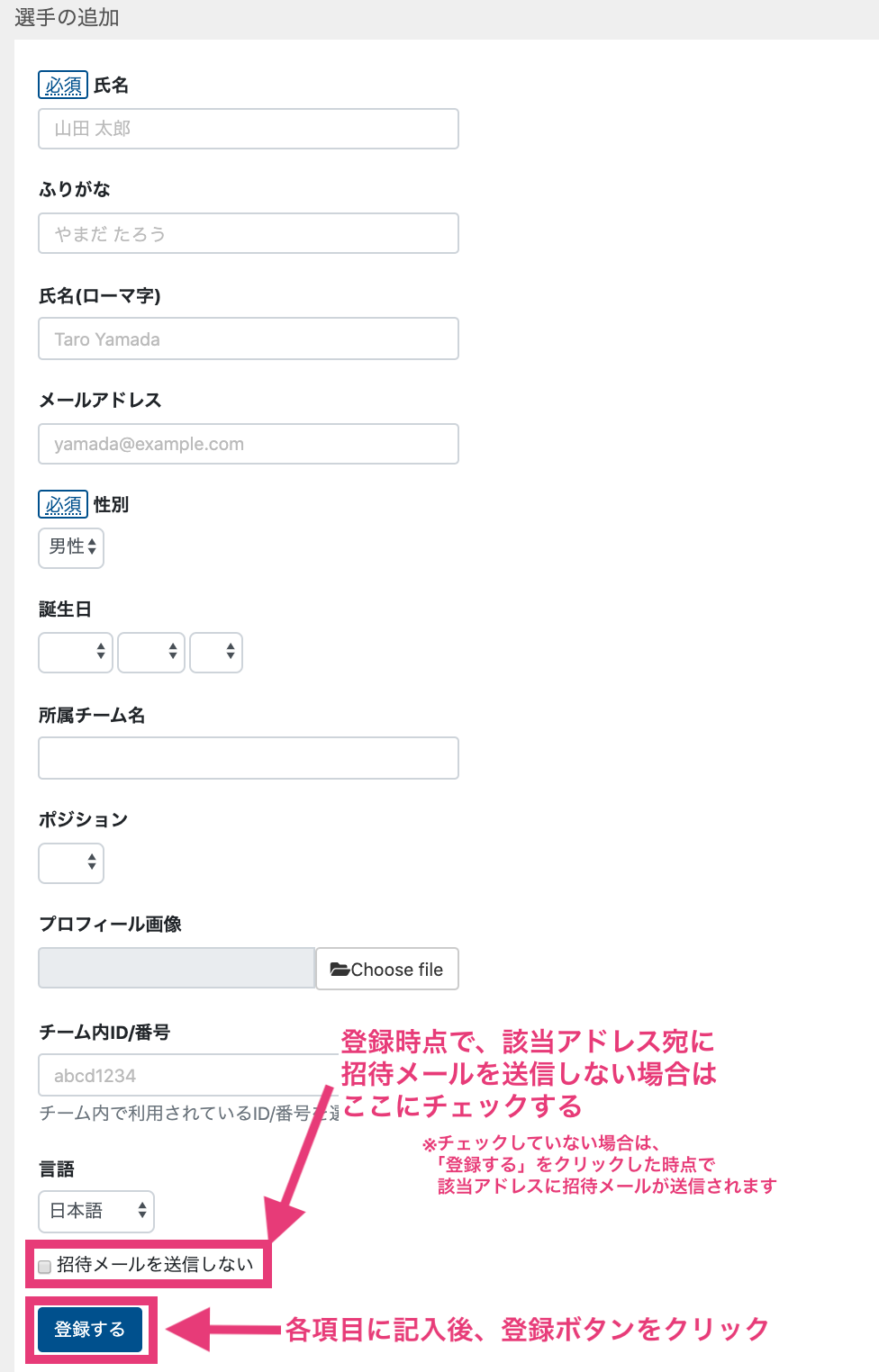Viewport: 879px width, 1372px height.
Task: Focus the ふりがな input field
Action: [249, 233]
